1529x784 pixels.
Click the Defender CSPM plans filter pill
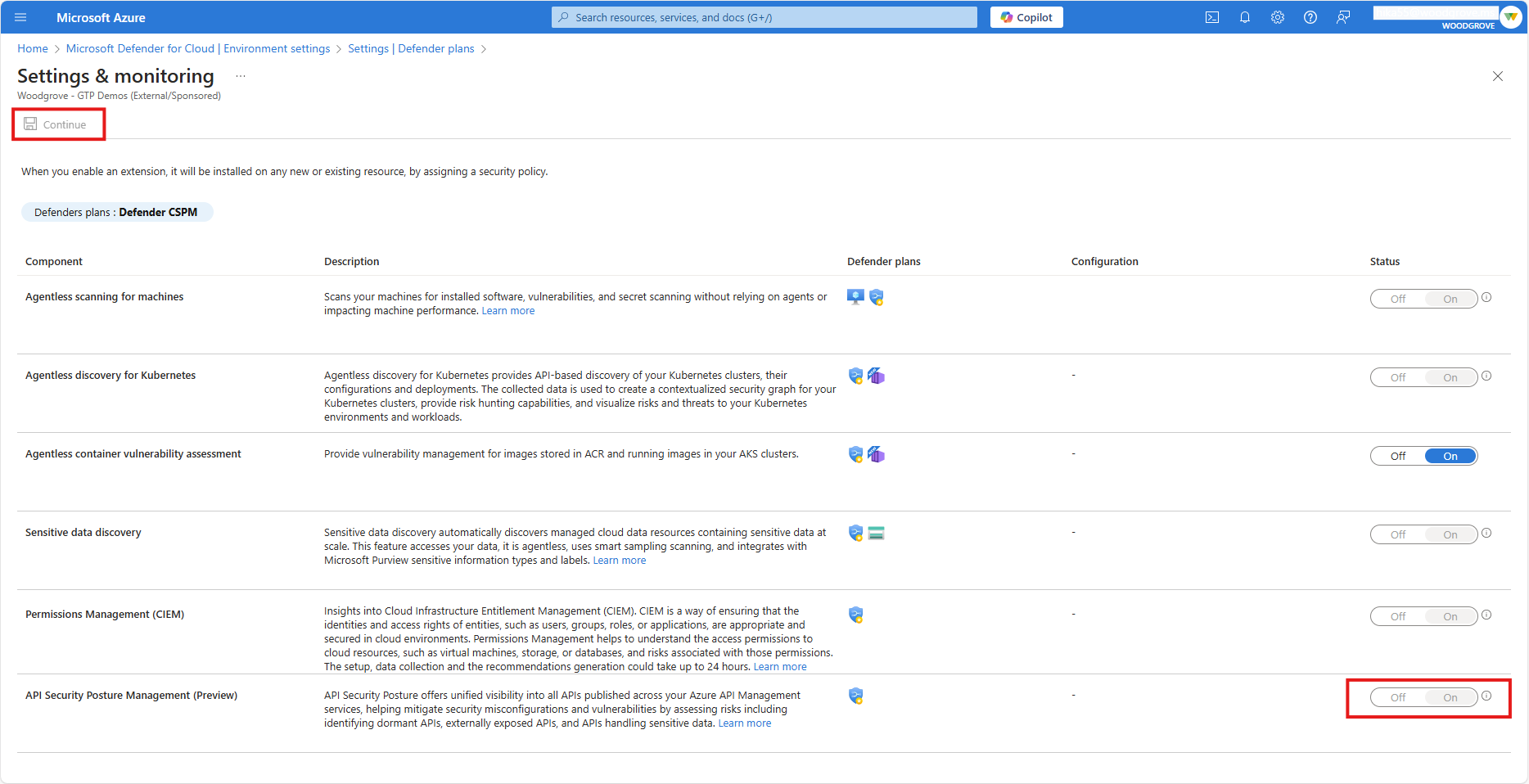pyautogui.click(x=116, y=212)
